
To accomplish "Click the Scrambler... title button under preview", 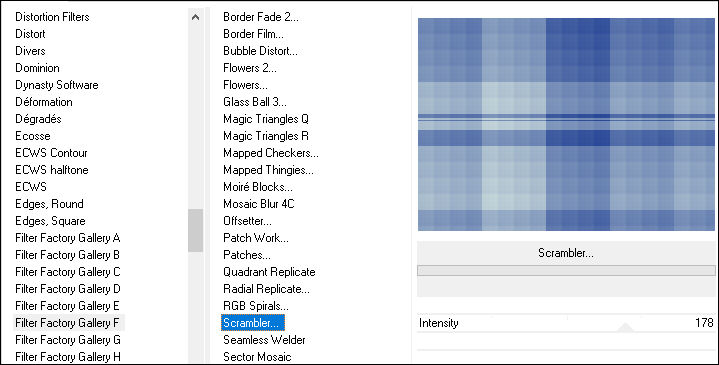I will 566,253.
